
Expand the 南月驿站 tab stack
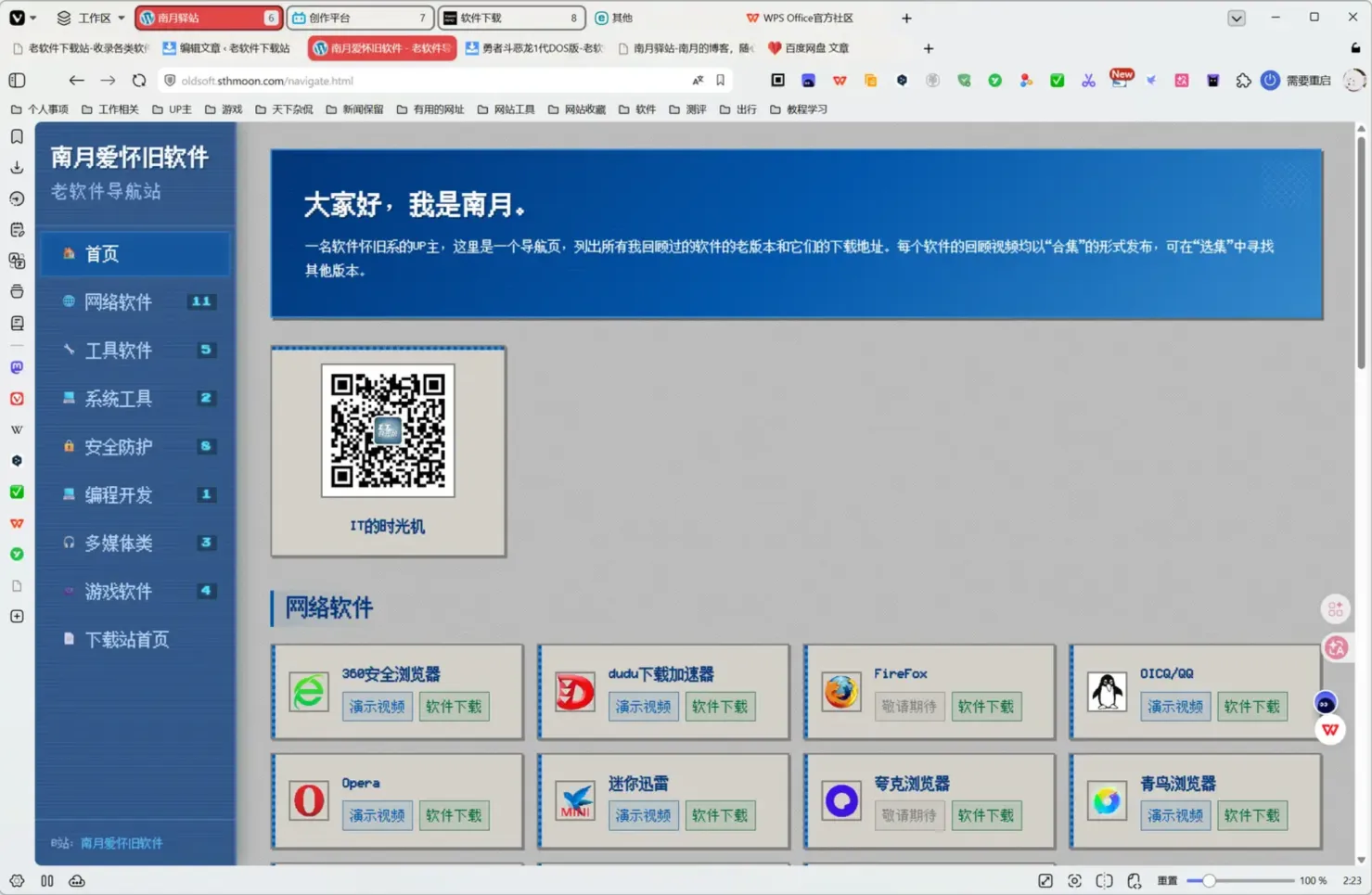click(x=209, y=18)
